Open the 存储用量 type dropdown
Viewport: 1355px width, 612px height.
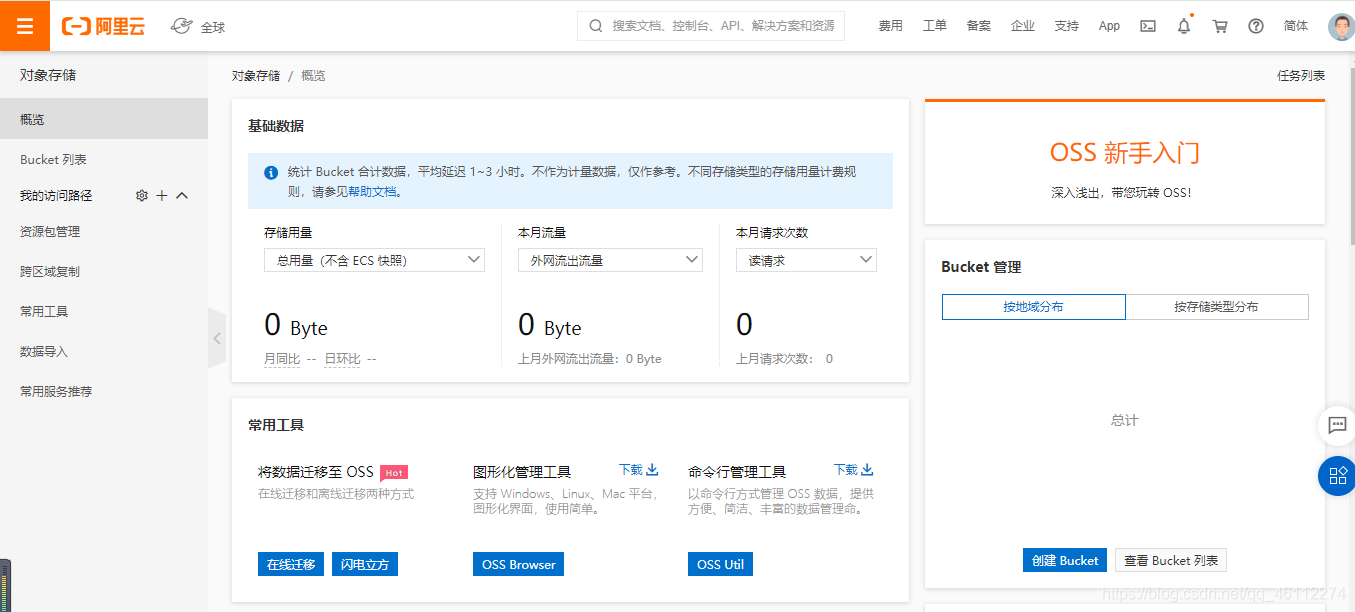[x=374, y=260]
